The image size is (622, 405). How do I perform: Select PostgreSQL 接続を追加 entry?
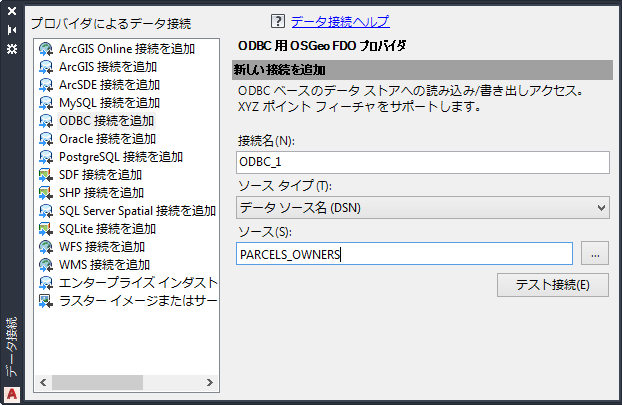(121, 157)
